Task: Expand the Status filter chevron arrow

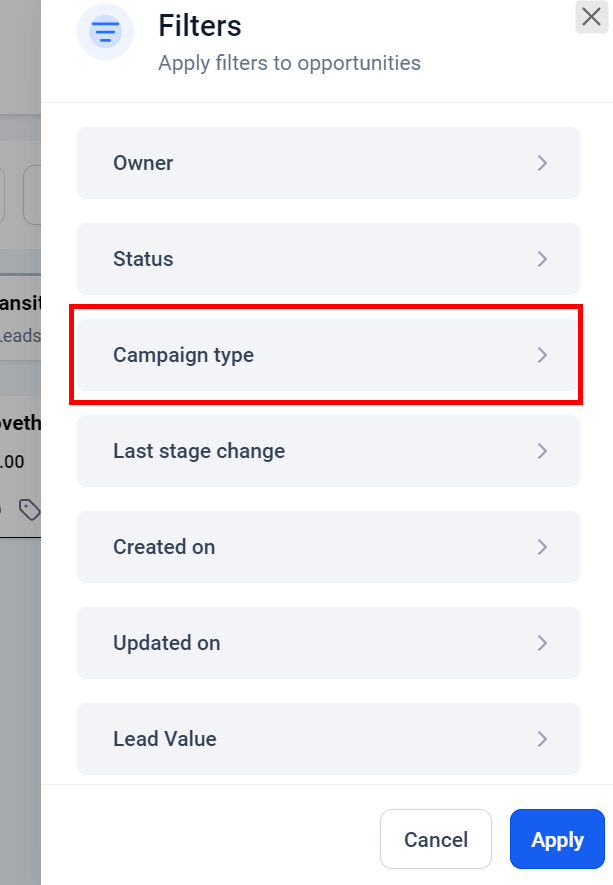Action: (542, 259)
